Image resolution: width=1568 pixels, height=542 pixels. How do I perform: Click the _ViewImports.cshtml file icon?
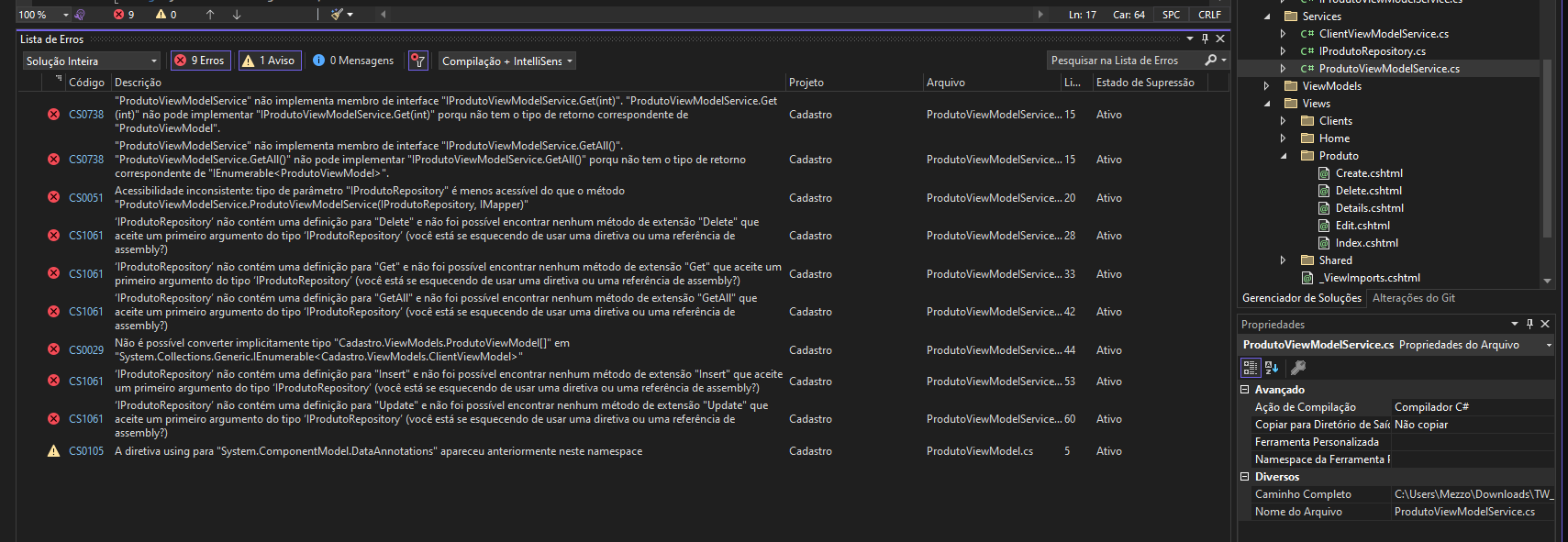coord(1307,277)
